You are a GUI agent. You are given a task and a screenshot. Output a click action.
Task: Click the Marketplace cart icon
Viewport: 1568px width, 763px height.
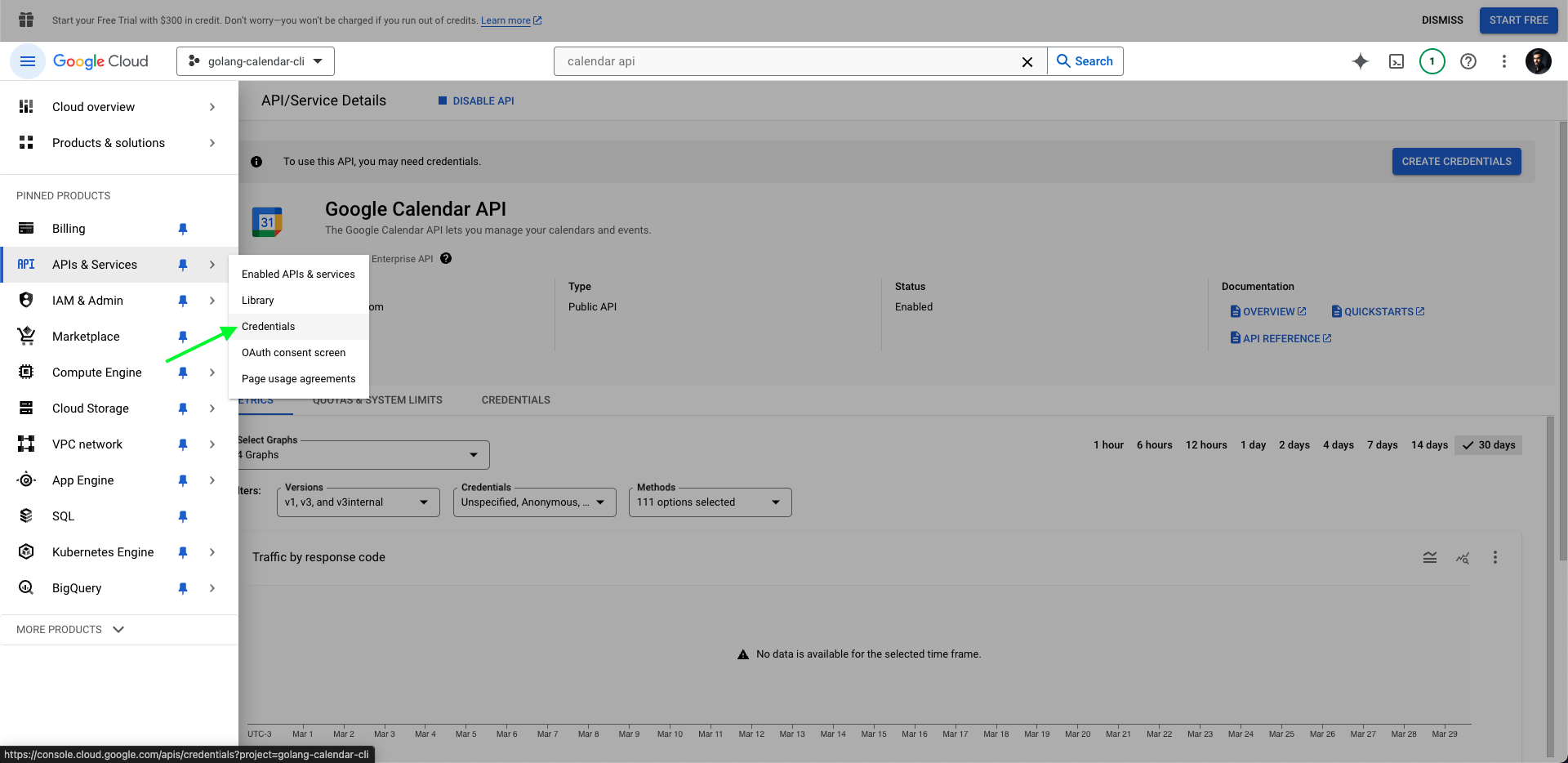26,336
